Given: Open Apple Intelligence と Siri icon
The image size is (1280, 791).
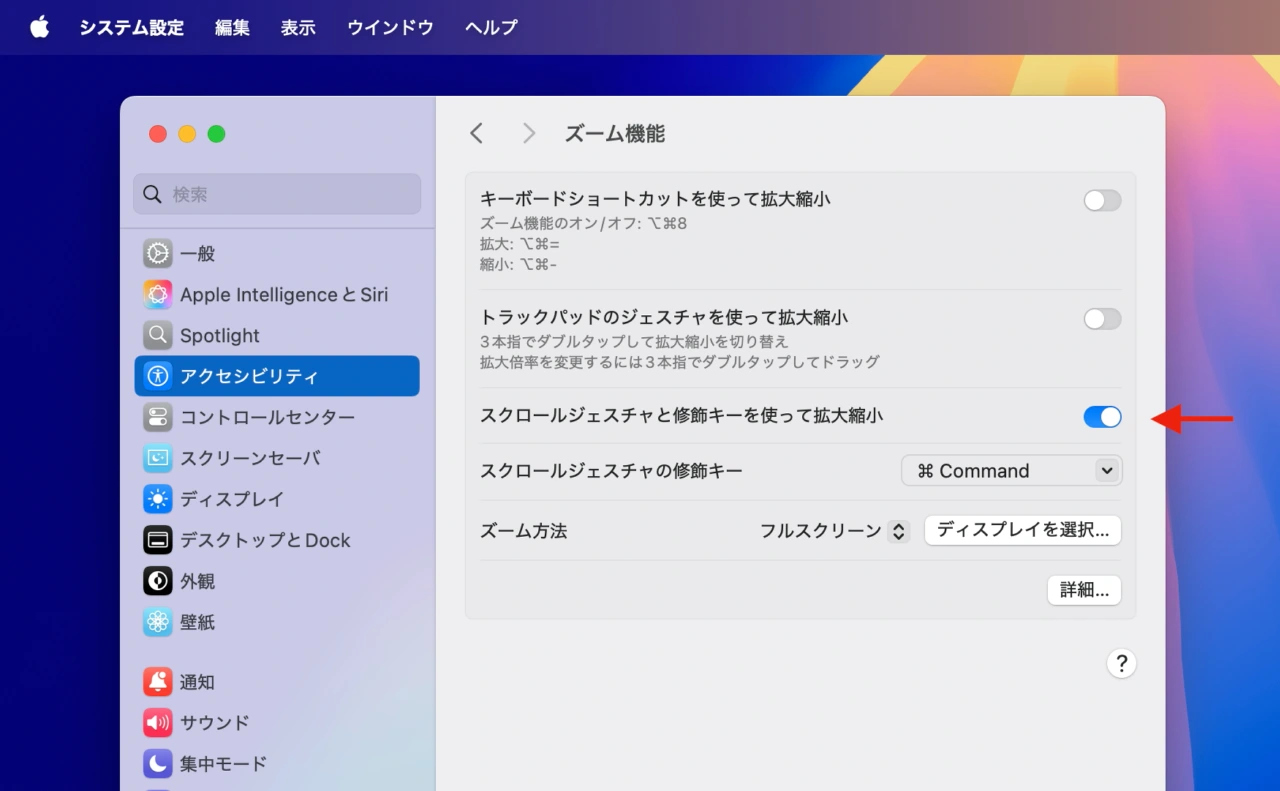Looking at the screenshot, I should (x=157, y=295).
